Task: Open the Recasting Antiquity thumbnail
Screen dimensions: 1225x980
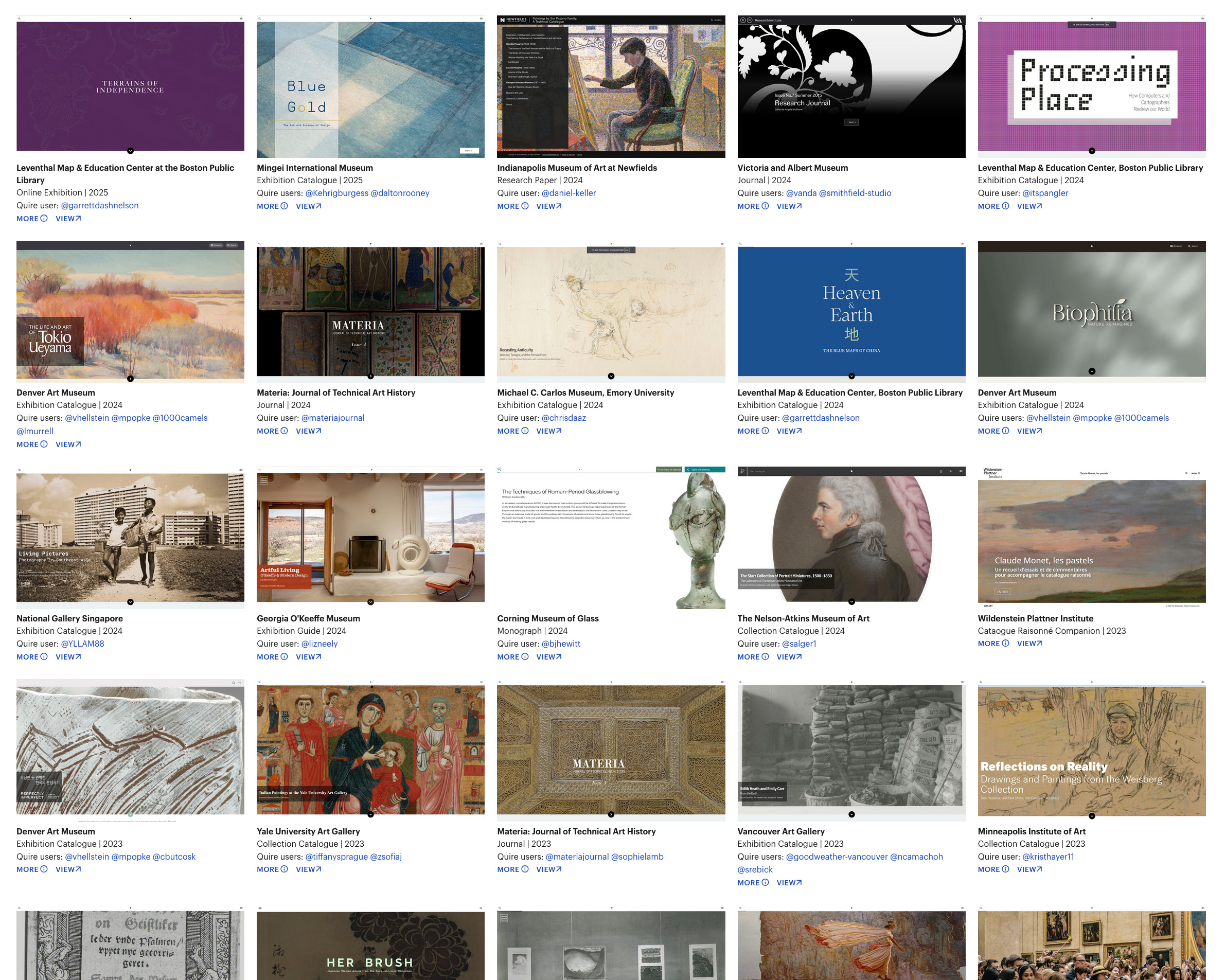Action: 611,311
